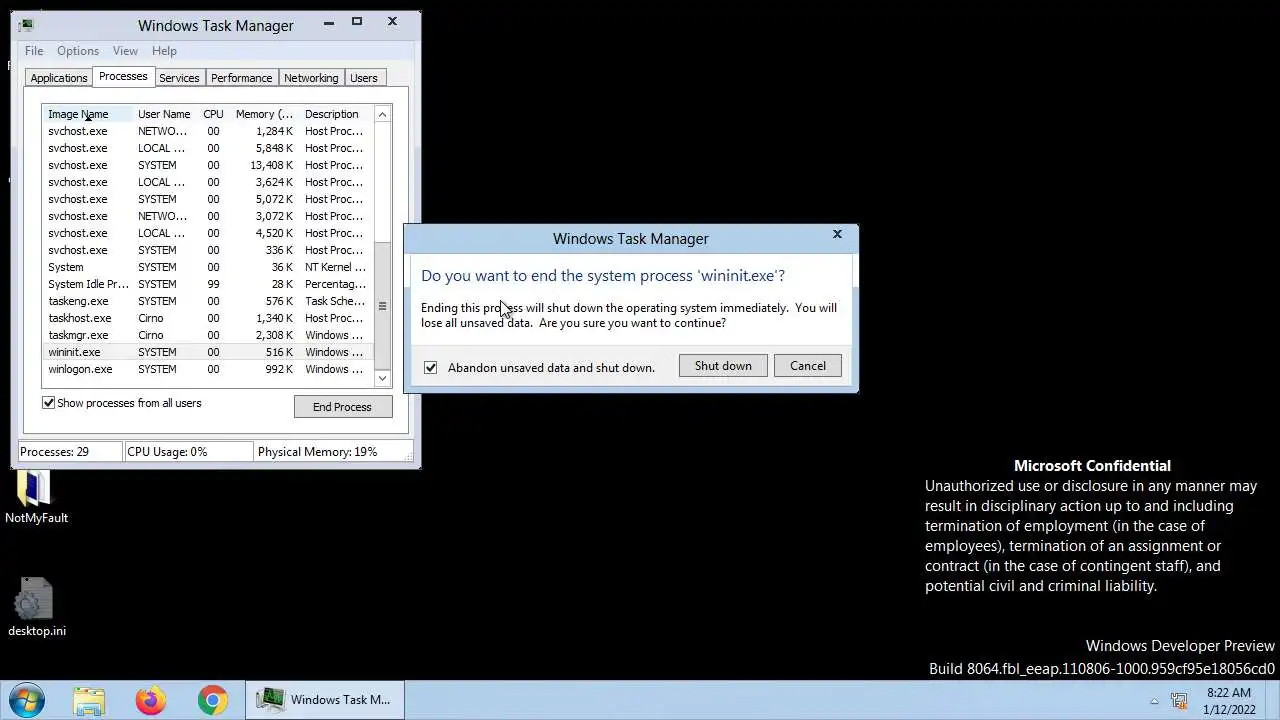This screenshot has height=720, width=1280.
Task: Select svchost.exe row using 1,284 K
Action: tap(208, 131)
